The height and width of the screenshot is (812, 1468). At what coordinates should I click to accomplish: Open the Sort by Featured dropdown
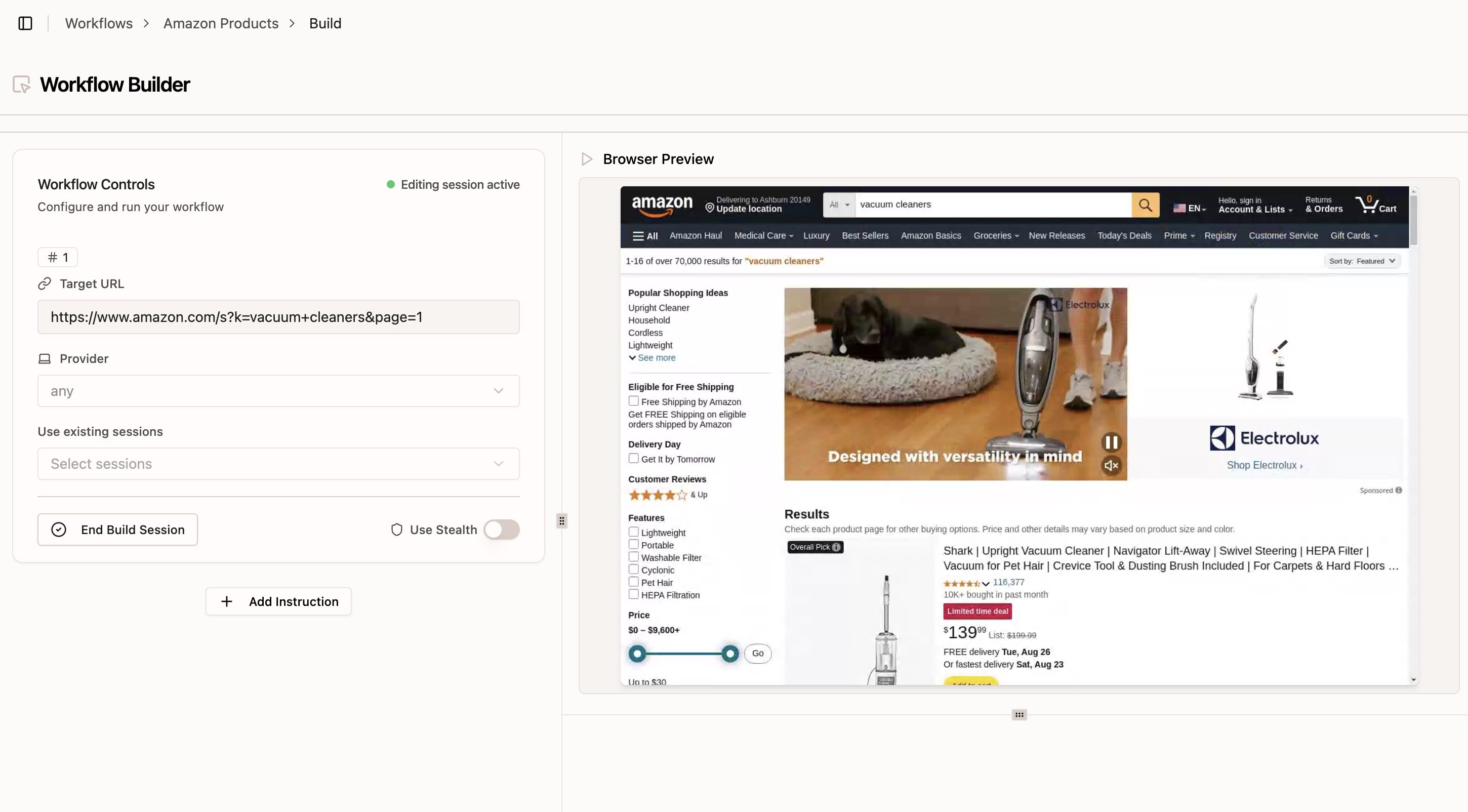click(x=1361, y=261)
